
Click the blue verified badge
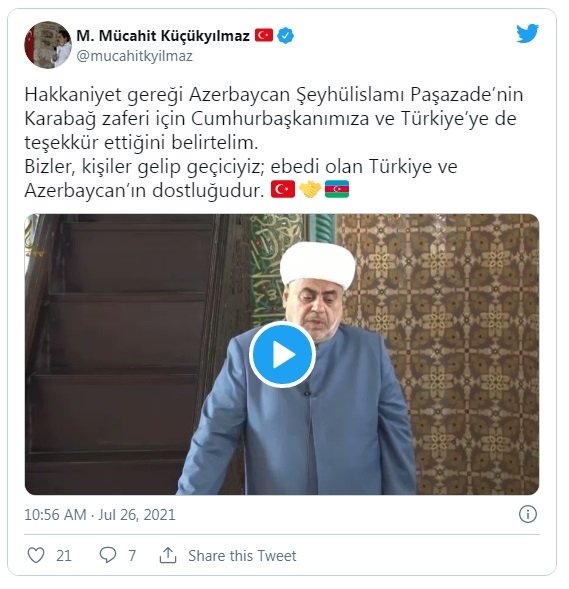click(285, 36)
